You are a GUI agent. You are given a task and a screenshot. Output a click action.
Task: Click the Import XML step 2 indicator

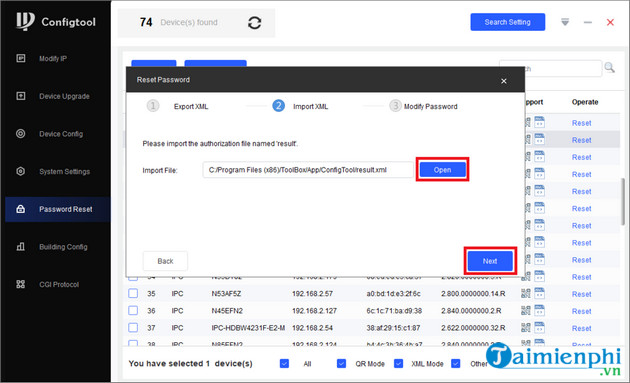click(x=278, y=106)
